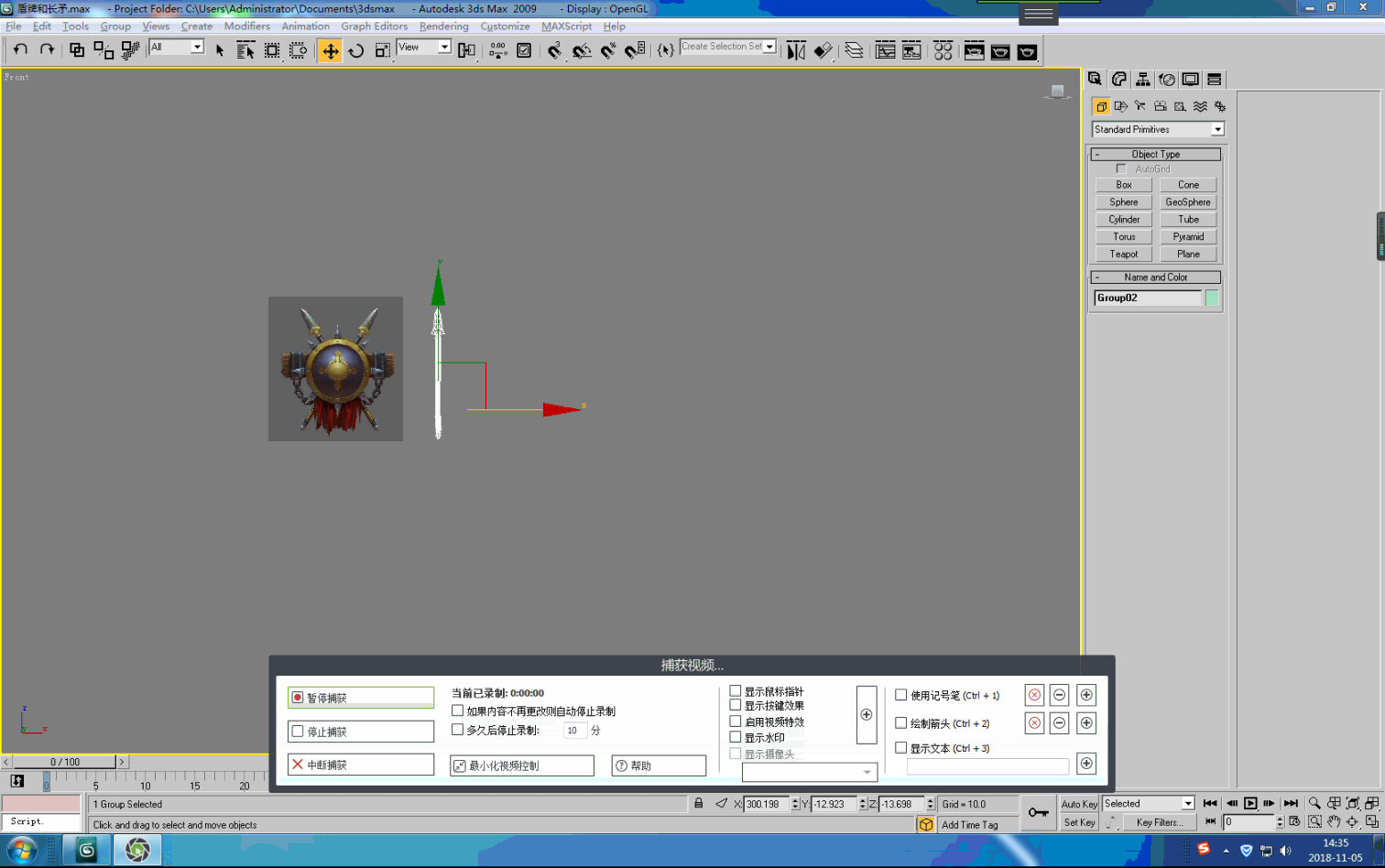Open the Selected key mode dropdown

[1149, 803]
